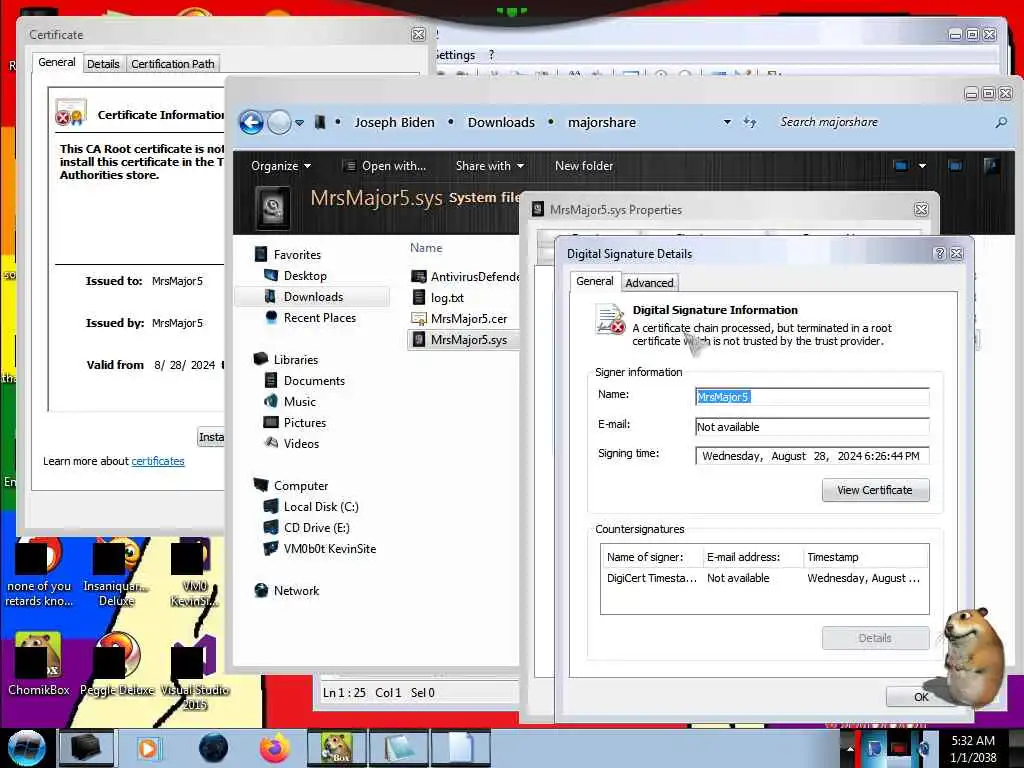Click the Name column header
Screen dimensions: 1024x768
point(426,248)
